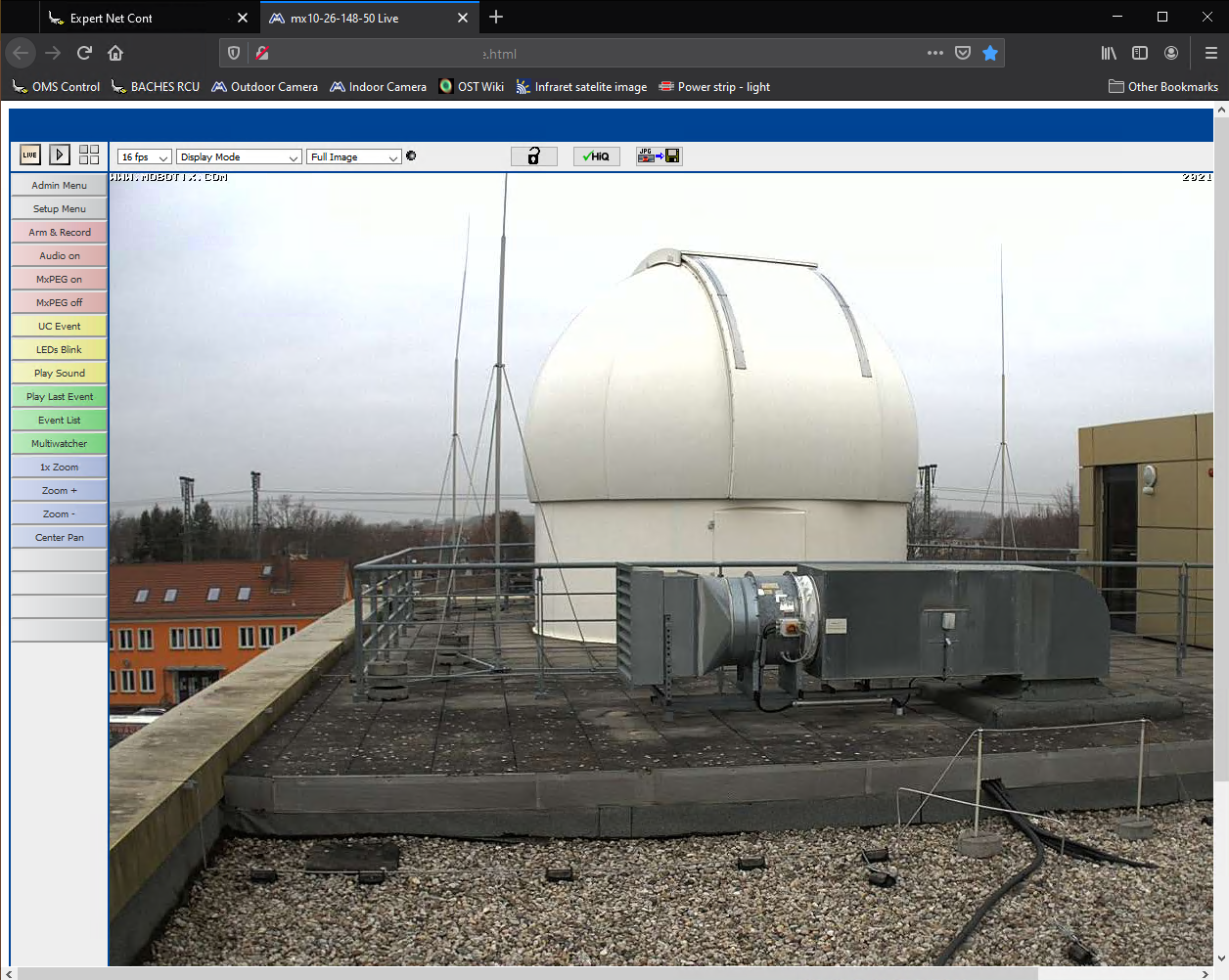
Task: Open the Admin Menu
Action: coord(59,186)
